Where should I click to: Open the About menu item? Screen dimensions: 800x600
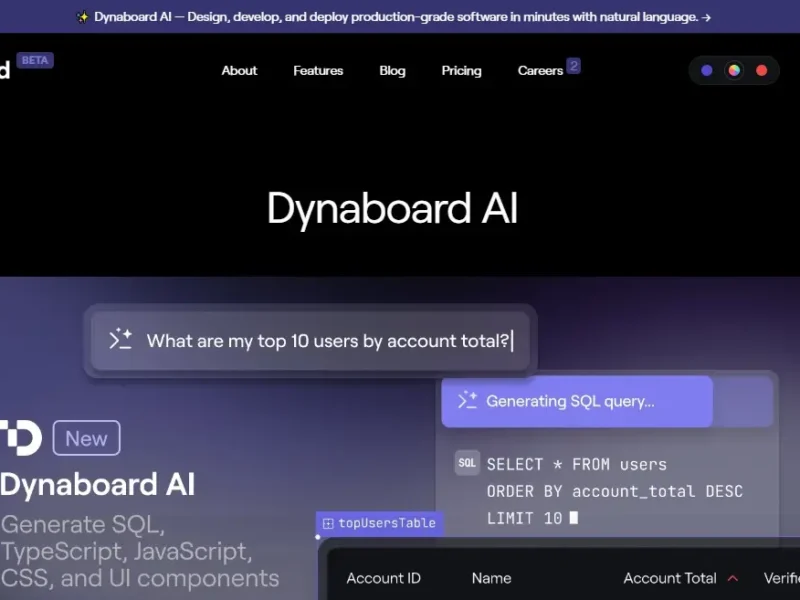coord(239,71)
